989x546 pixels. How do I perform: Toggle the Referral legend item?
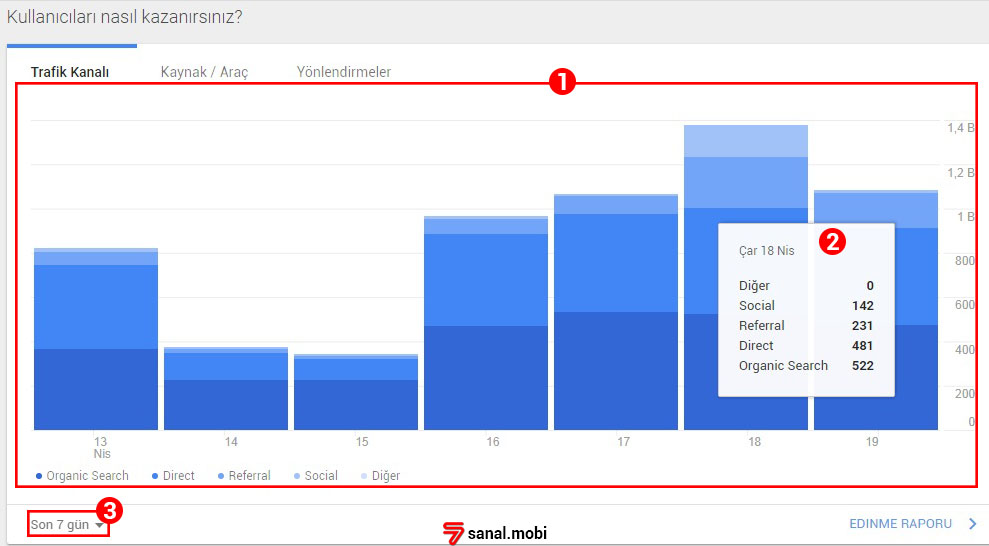tap(243, 476)
